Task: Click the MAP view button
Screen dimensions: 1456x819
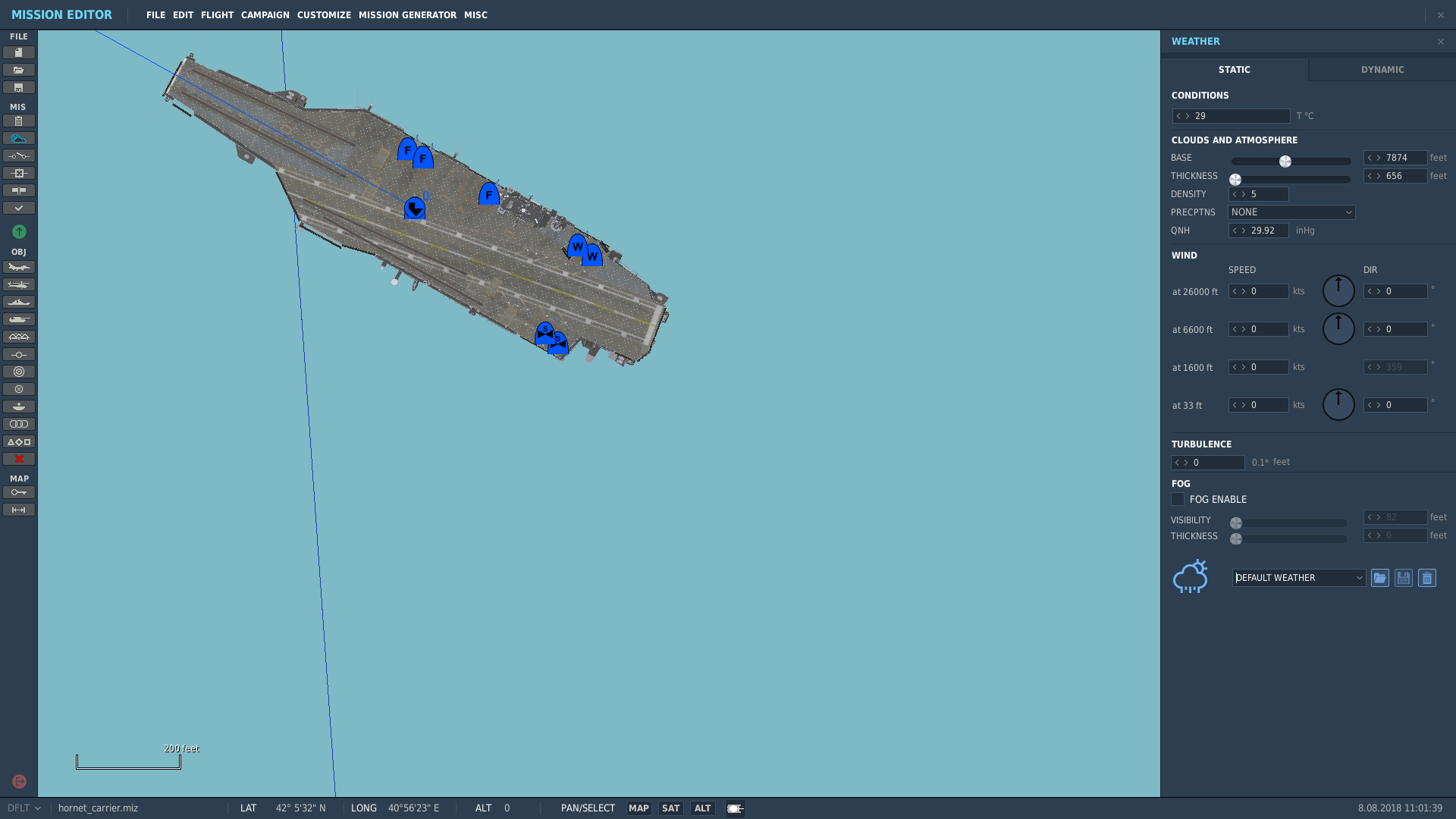Action: [x=639, y=808]
